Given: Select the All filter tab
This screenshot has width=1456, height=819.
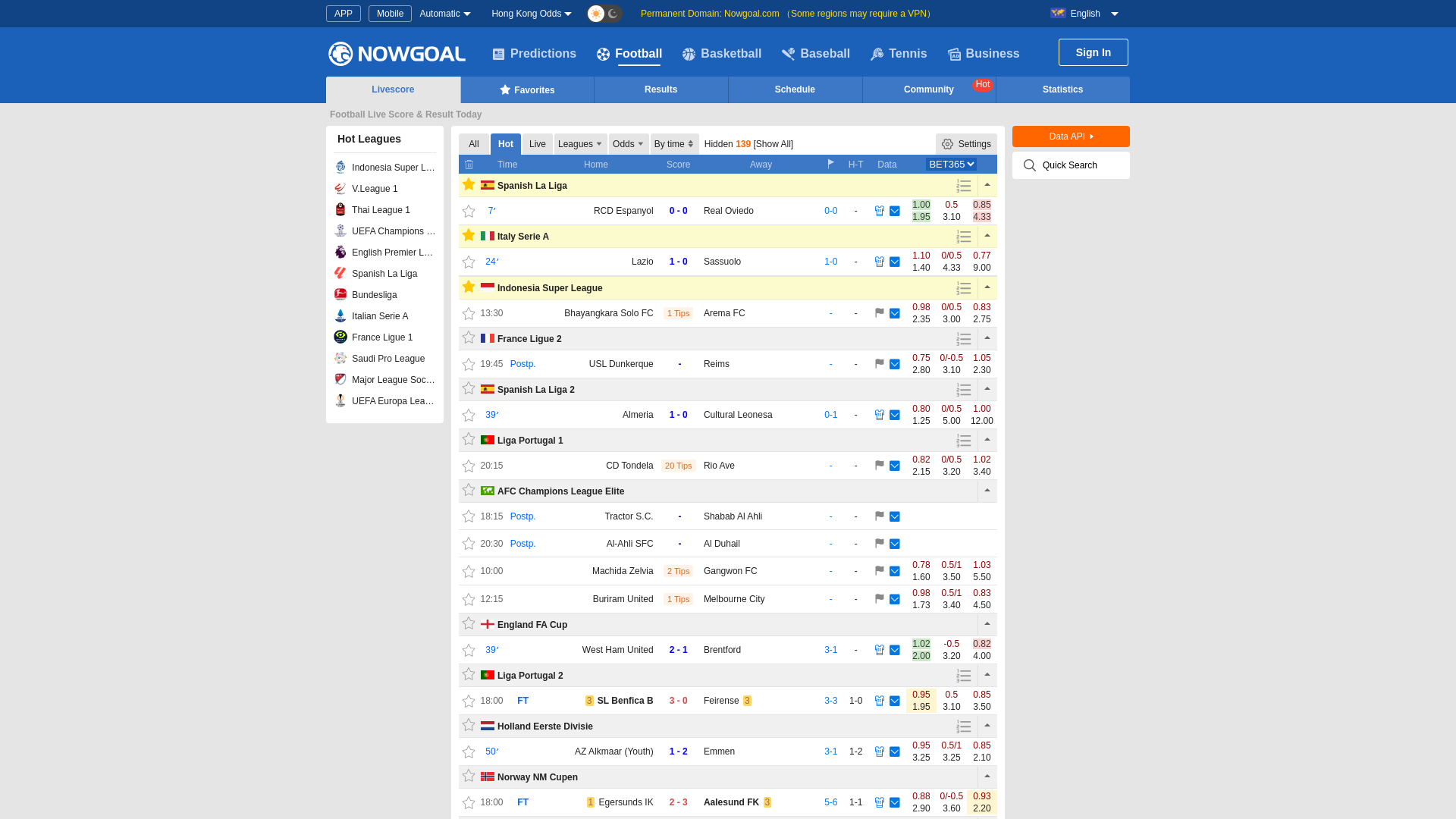Looking at the screenshot, I should pos(474,144).
